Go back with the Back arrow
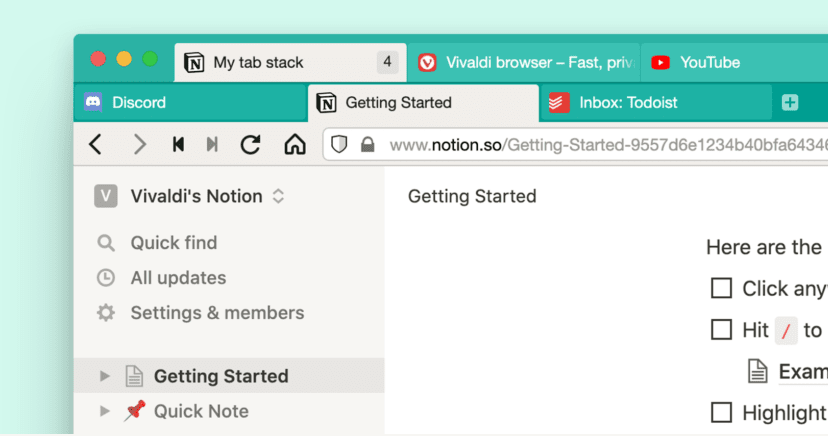Image resolution: width=828 pixels, height=436 pixels. 96,144
